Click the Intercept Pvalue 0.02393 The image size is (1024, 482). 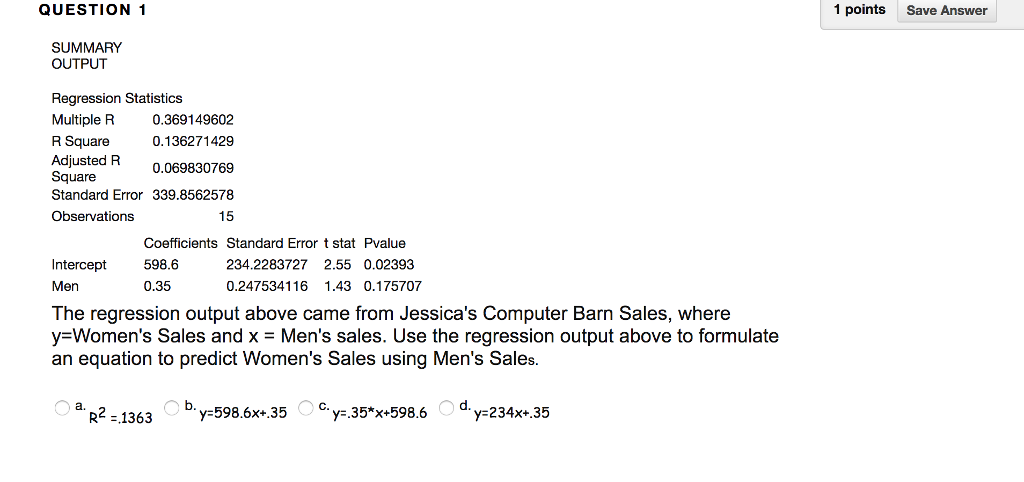[389, 265]
